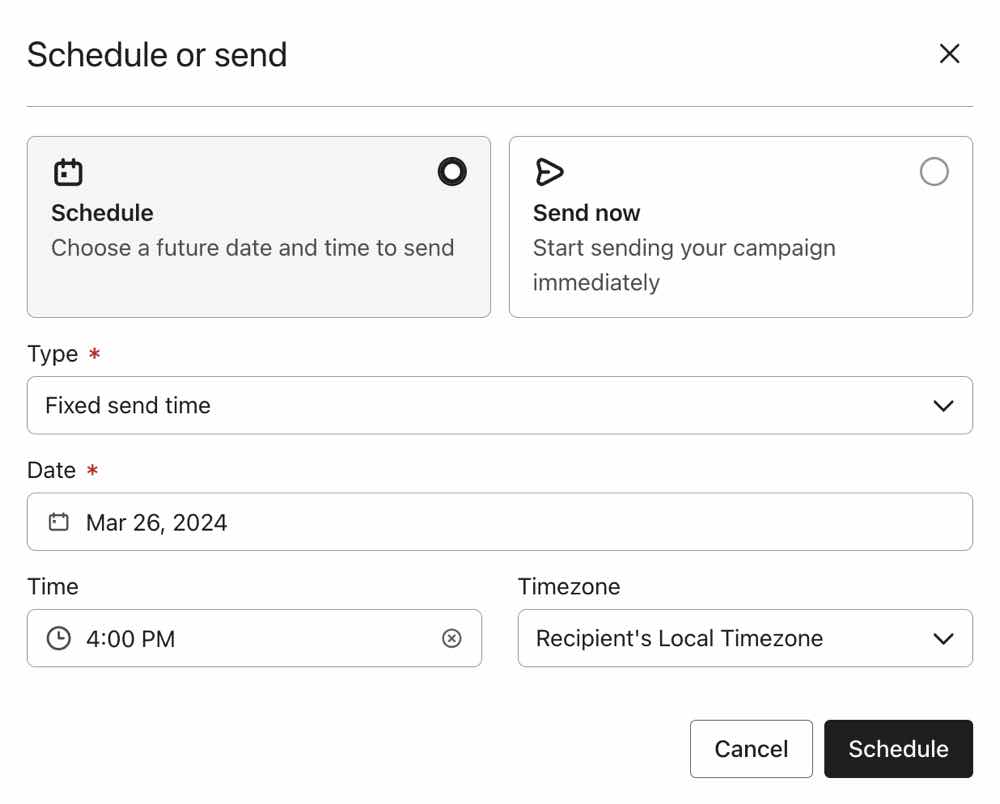Image resolution: width=1000 pixels, height=804 pixels.
Task: Click the calendar icon in the Schedule option
Action: point(67,171)
